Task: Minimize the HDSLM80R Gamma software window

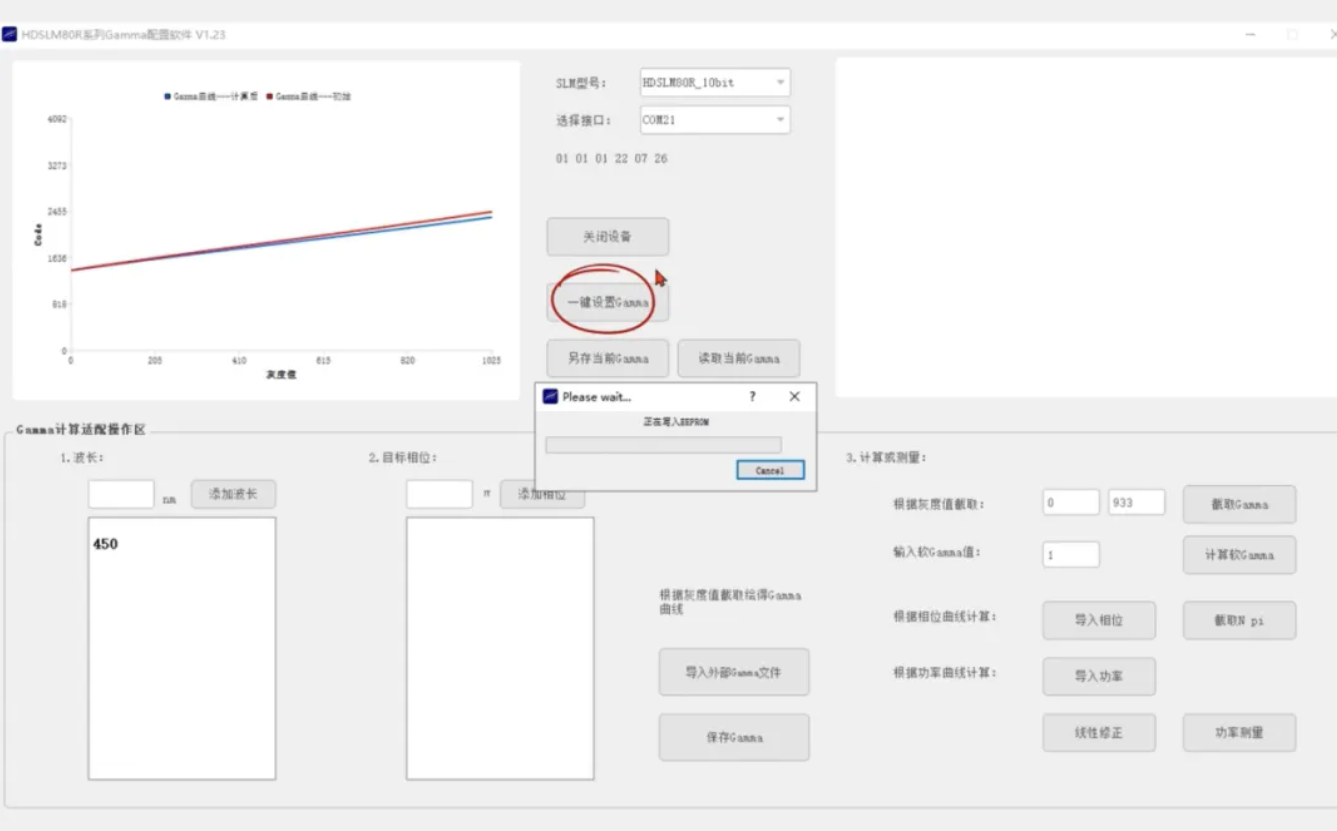Action: coord(1250,35)
